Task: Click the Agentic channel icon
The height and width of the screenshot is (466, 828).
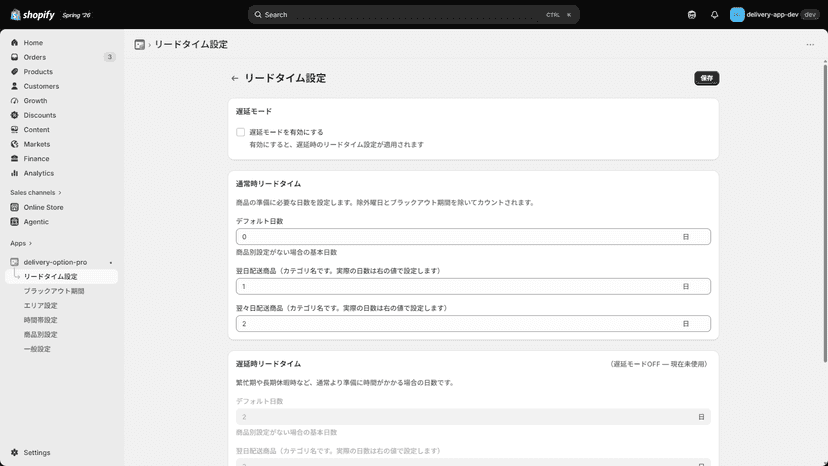Action: [14, 222]
